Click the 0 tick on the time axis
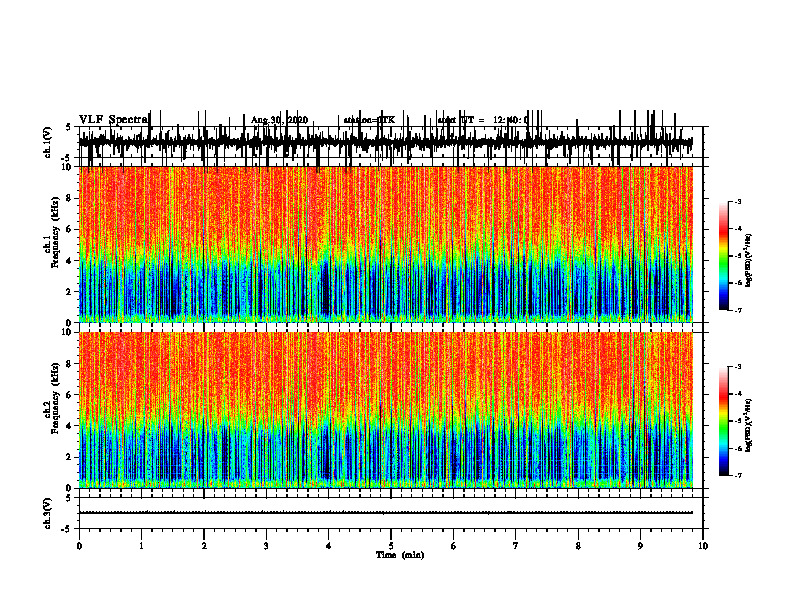The width and height of the screenshot is (792, 612). [x=79, y=546]
